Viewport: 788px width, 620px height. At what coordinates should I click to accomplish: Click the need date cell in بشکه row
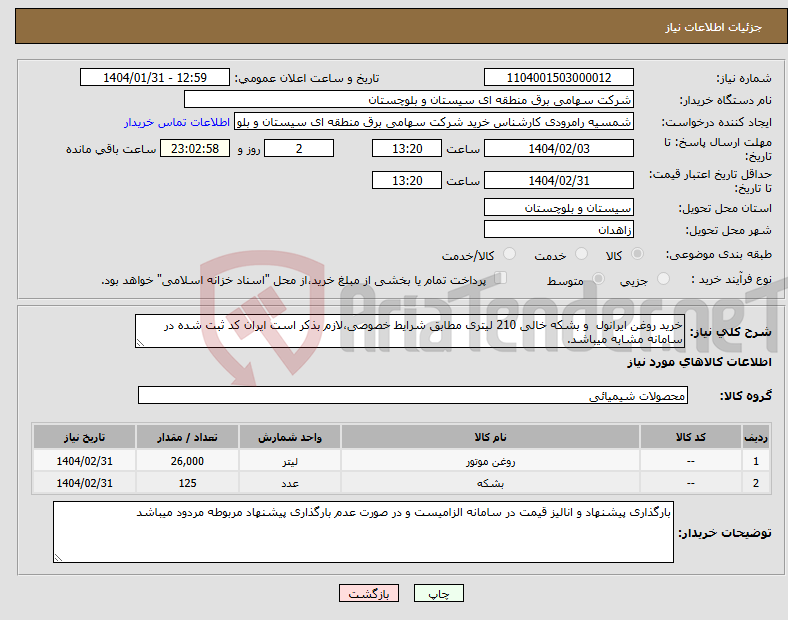84,483
